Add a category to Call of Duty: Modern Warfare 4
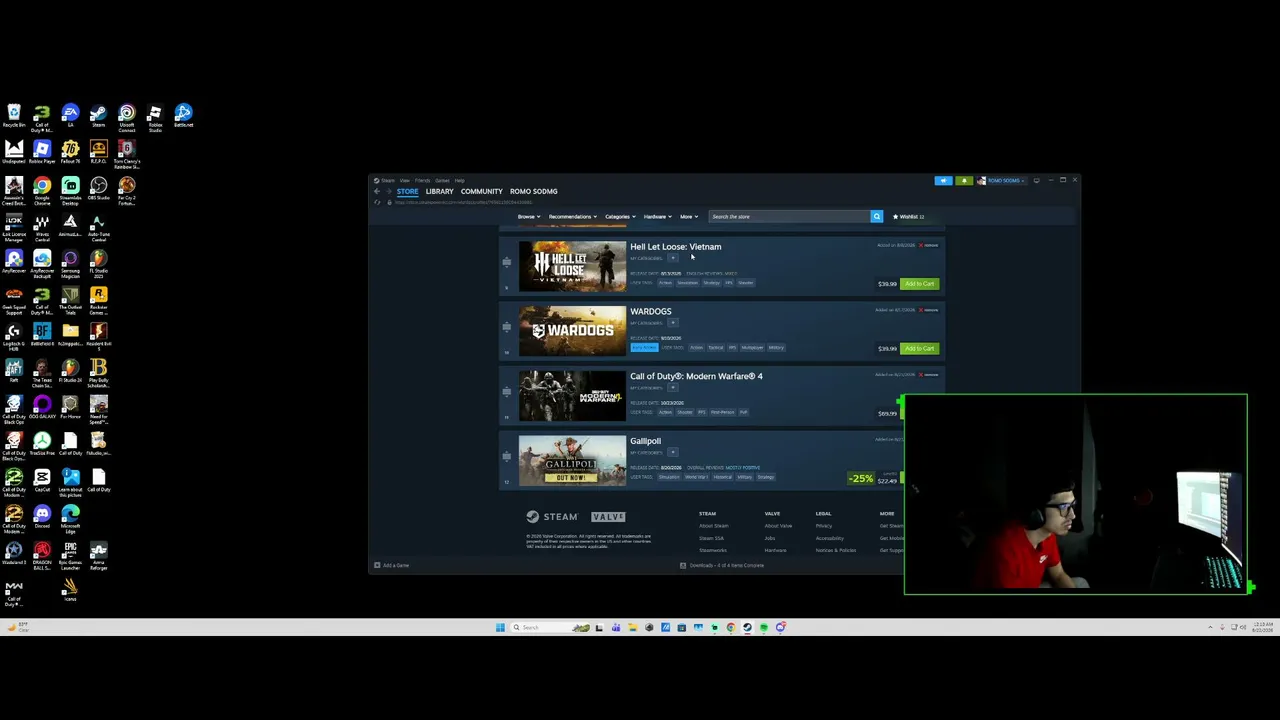The width and height of the screenshot is (1280, 720). pyautogui.click(x=673, y=388)
